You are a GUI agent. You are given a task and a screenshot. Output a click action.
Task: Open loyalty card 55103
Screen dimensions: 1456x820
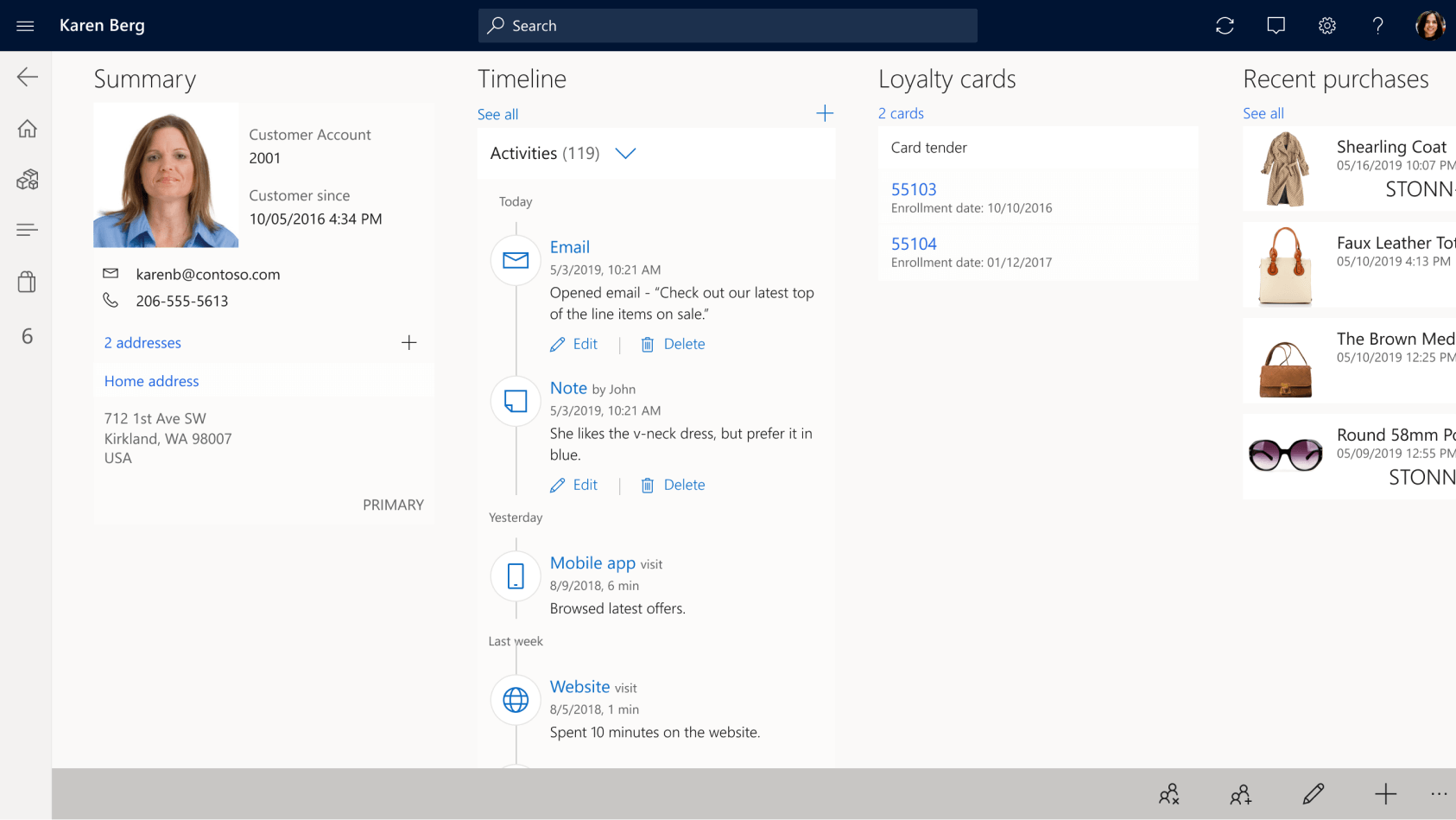(x=914, y=189)
